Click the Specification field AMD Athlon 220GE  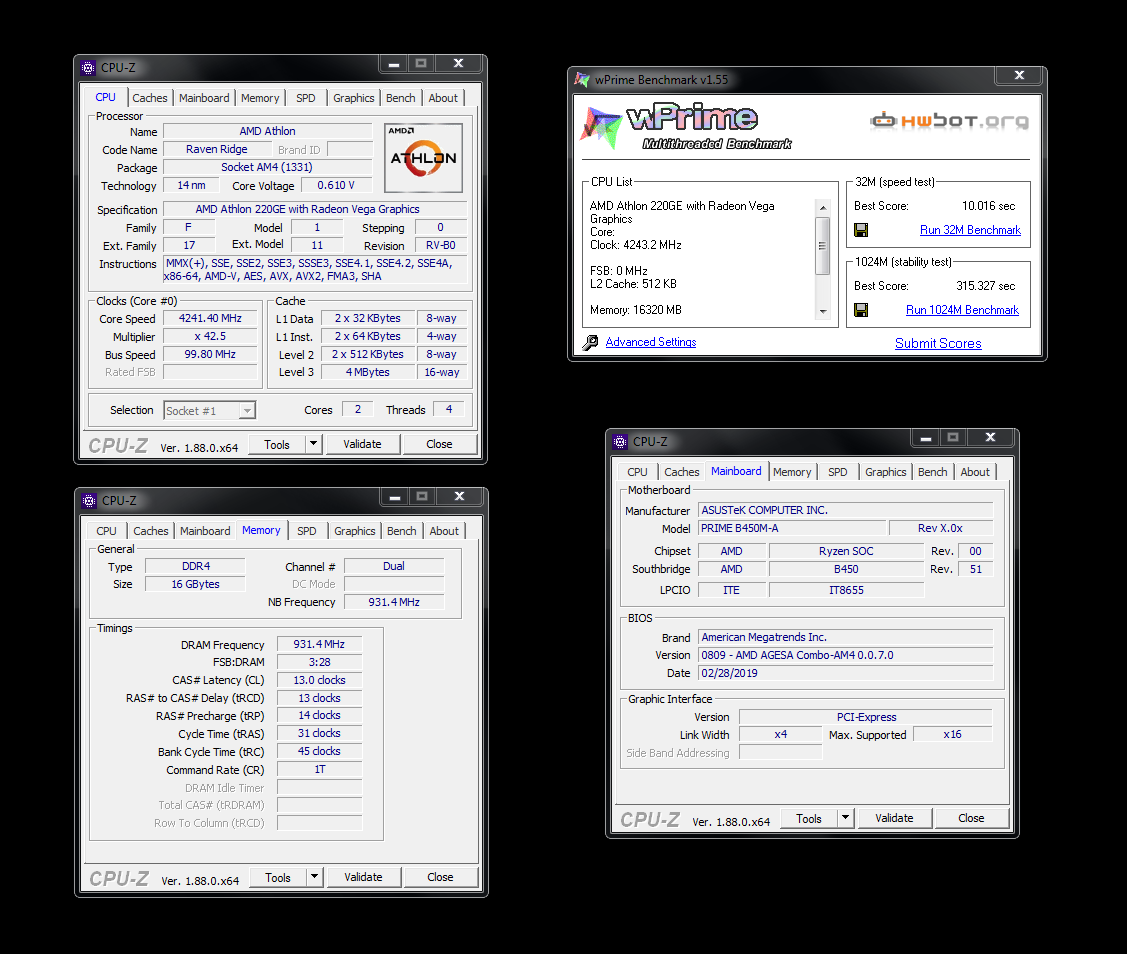pyautogui.click(x=315, y=209)
